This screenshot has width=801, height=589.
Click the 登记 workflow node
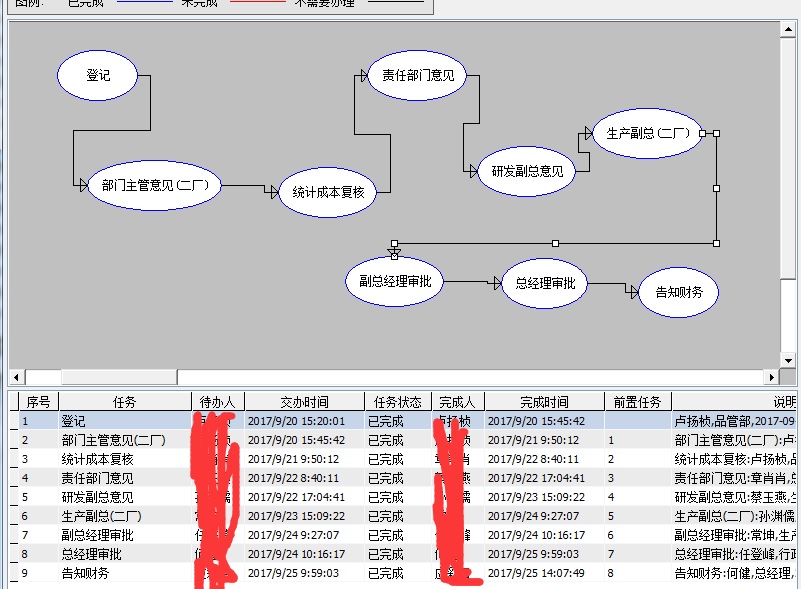click(x=97, y=75)
